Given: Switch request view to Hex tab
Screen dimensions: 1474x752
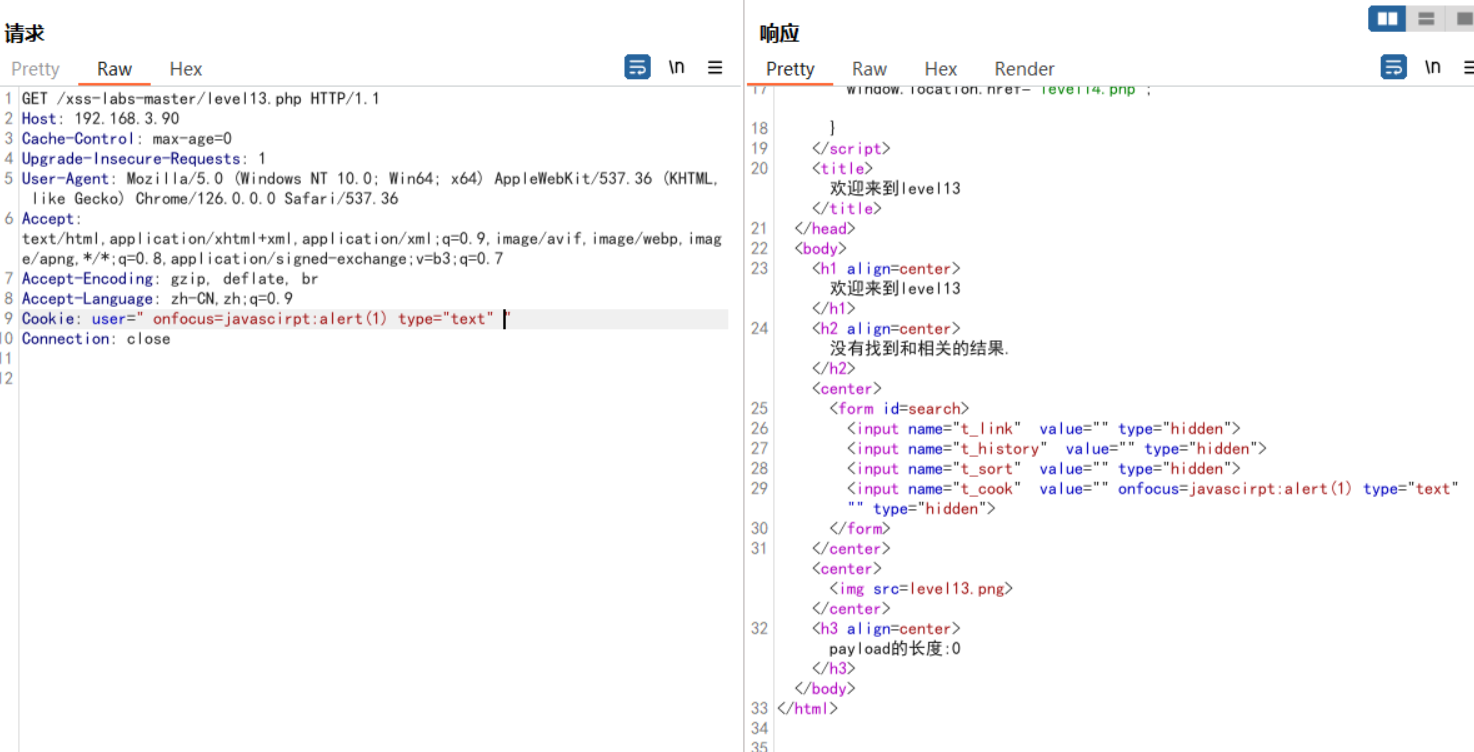Looking at the screenshot, I should pos(186,69).
